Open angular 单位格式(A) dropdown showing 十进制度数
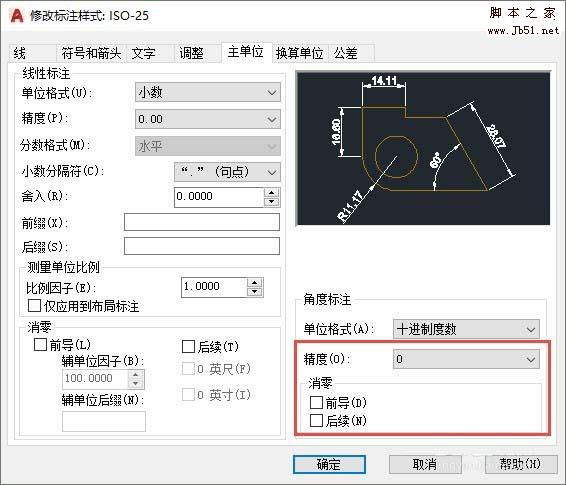Image resolution: width=566 pixels, height=485 pixels. point(466,329)
